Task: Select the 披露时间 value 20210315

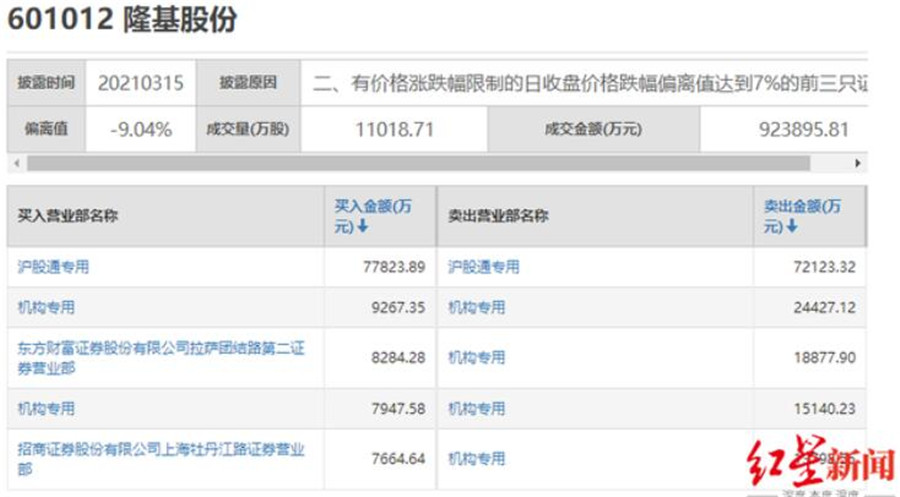Action: click(x=140, y=83)
